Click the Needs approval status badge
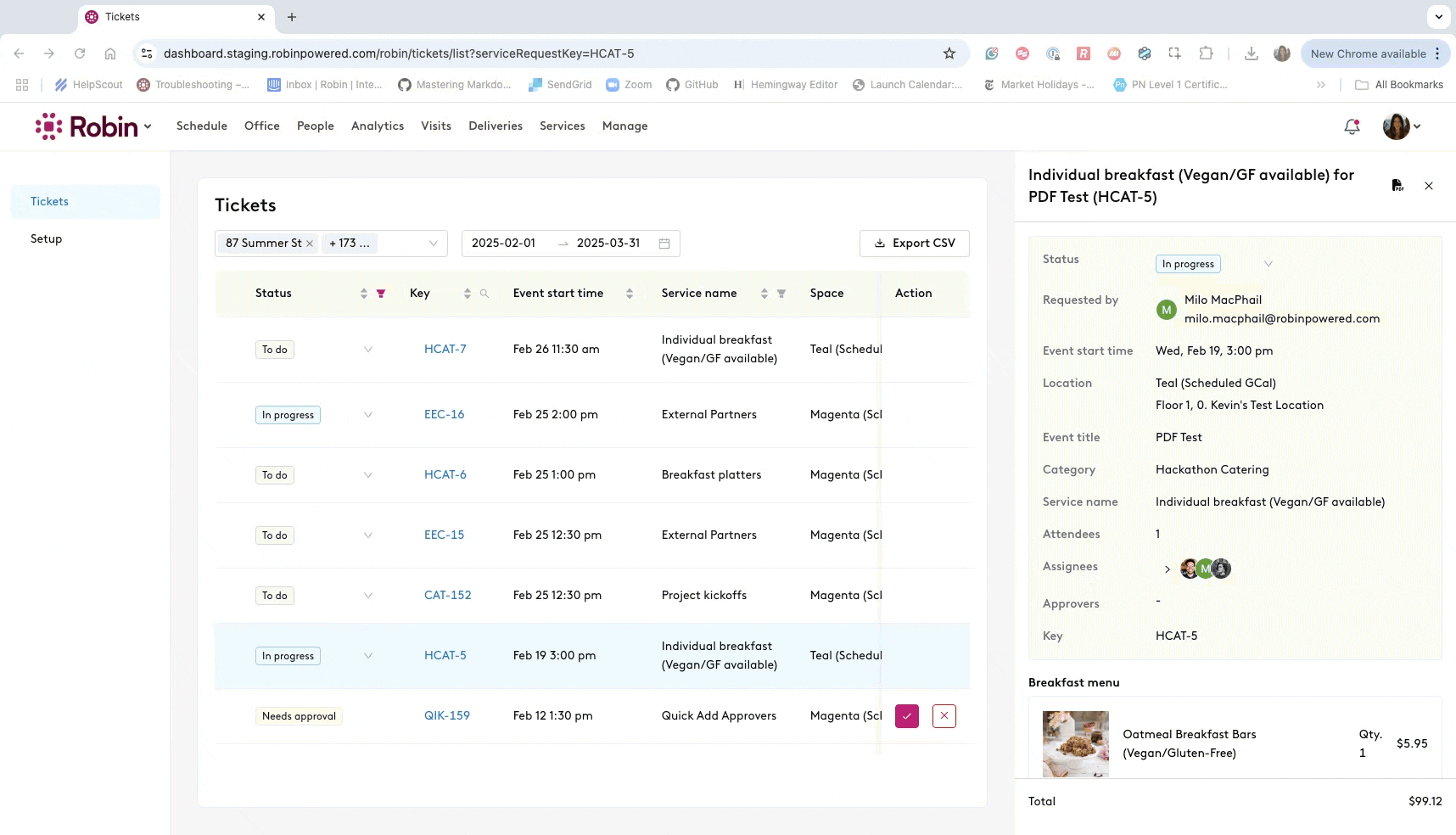 pos(299,716)
